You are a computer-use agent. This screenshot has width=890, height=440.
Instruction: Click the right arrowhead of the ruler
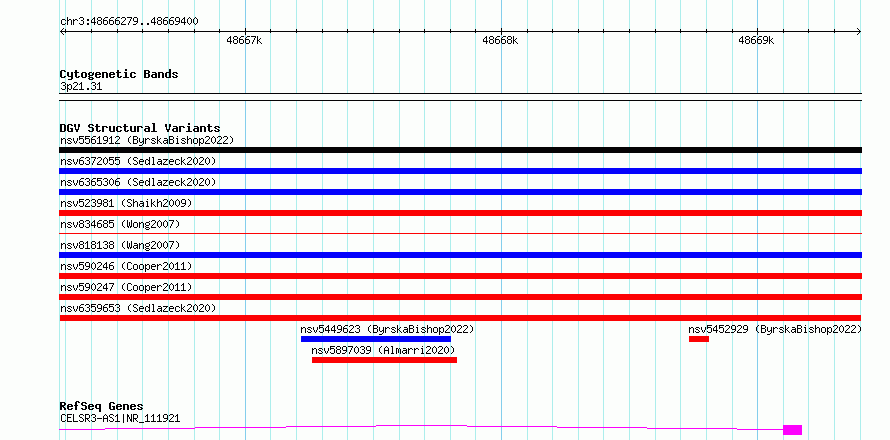coord(858,32)
